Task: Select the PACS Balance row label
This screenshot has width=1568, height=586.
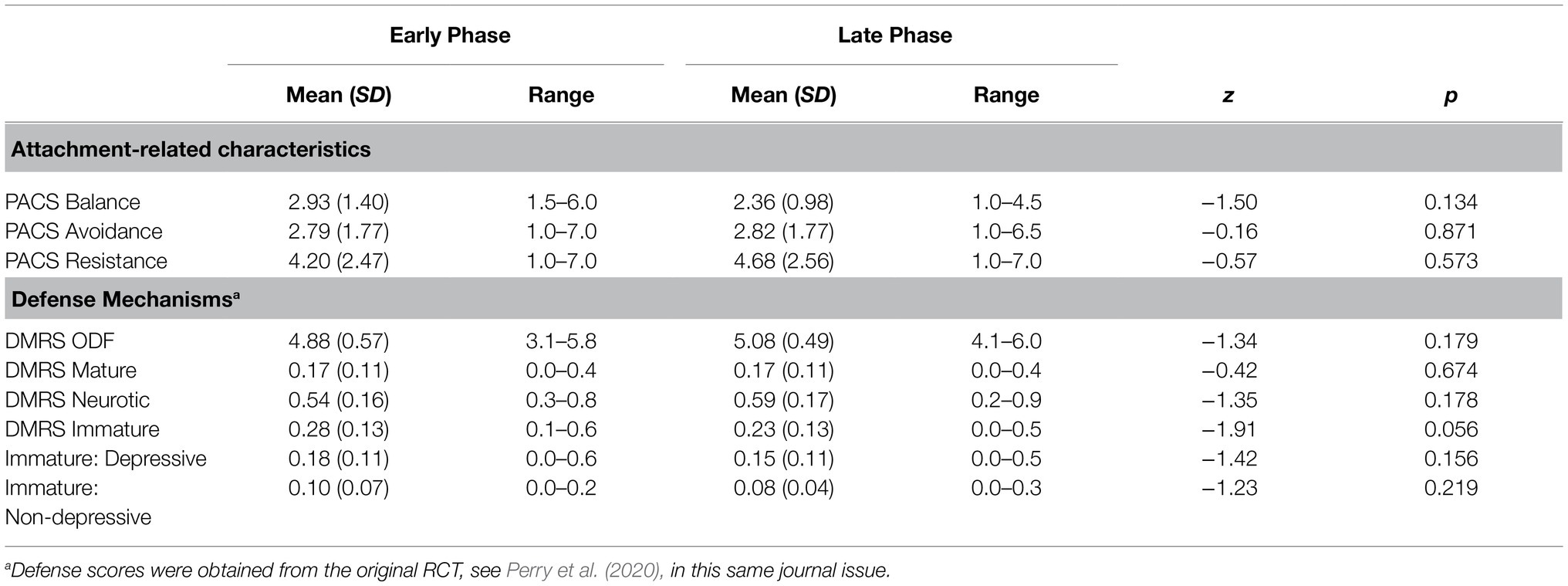Action: pos(73,202)
